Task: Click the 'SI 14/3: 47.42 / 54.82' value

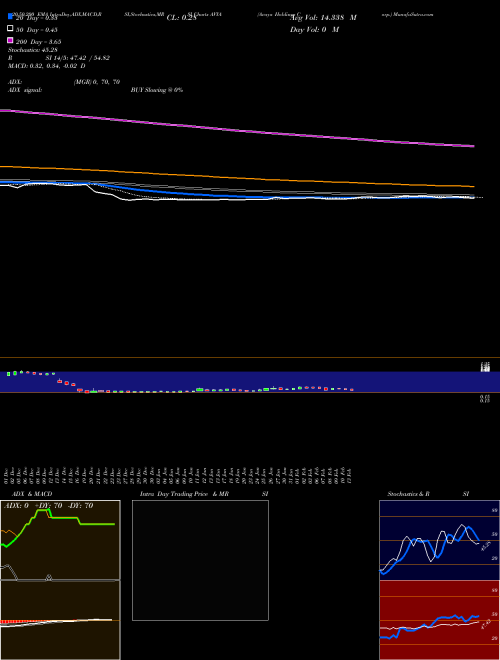Action: 77,58
